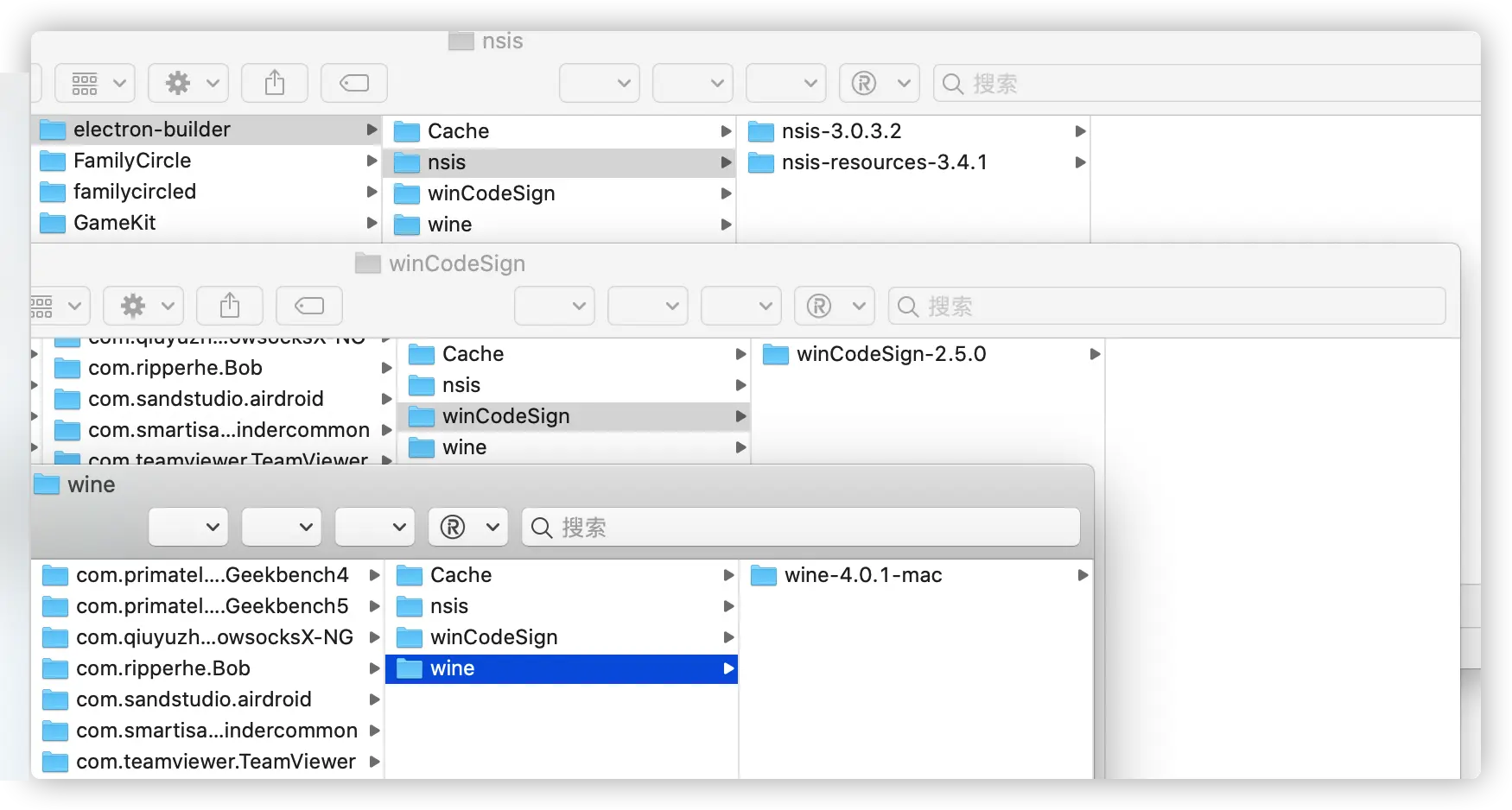The image size is (1512, 810).
Task: Select com.smartisa...indercommon in winCodeSign window
Action: point(229,430)
